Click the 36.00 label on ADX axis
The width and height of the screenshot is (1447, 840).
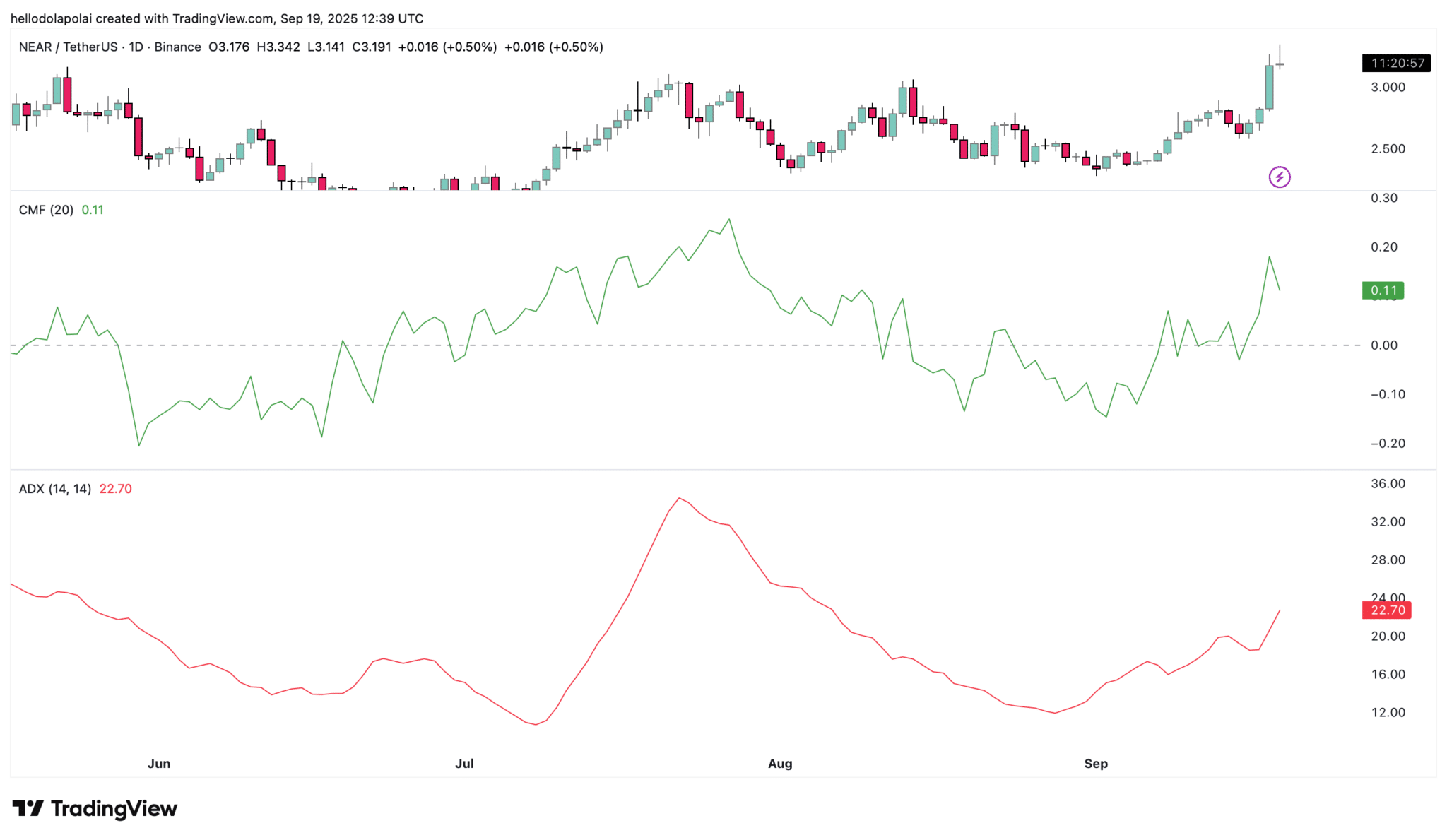pyautogui.click(x=1388, y=484)
